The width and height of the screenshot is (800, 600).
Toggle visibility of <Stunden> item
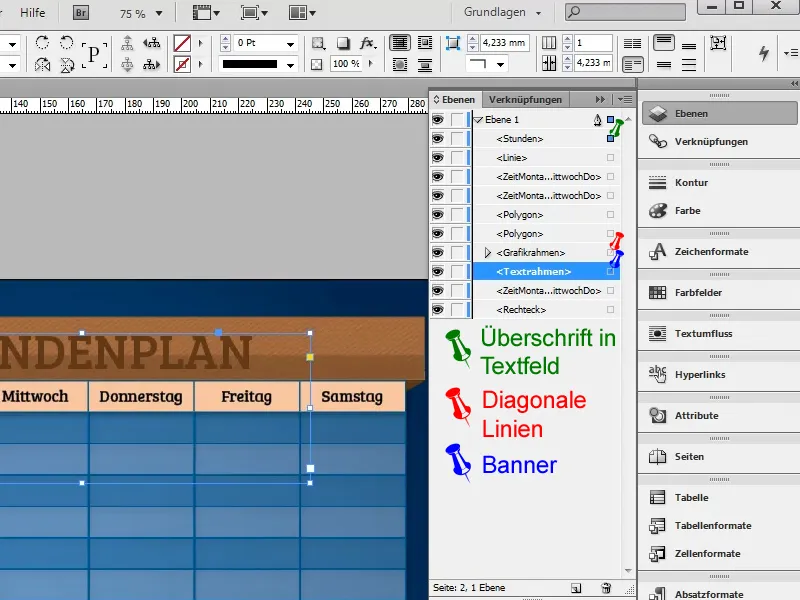[x=438, y=139]
